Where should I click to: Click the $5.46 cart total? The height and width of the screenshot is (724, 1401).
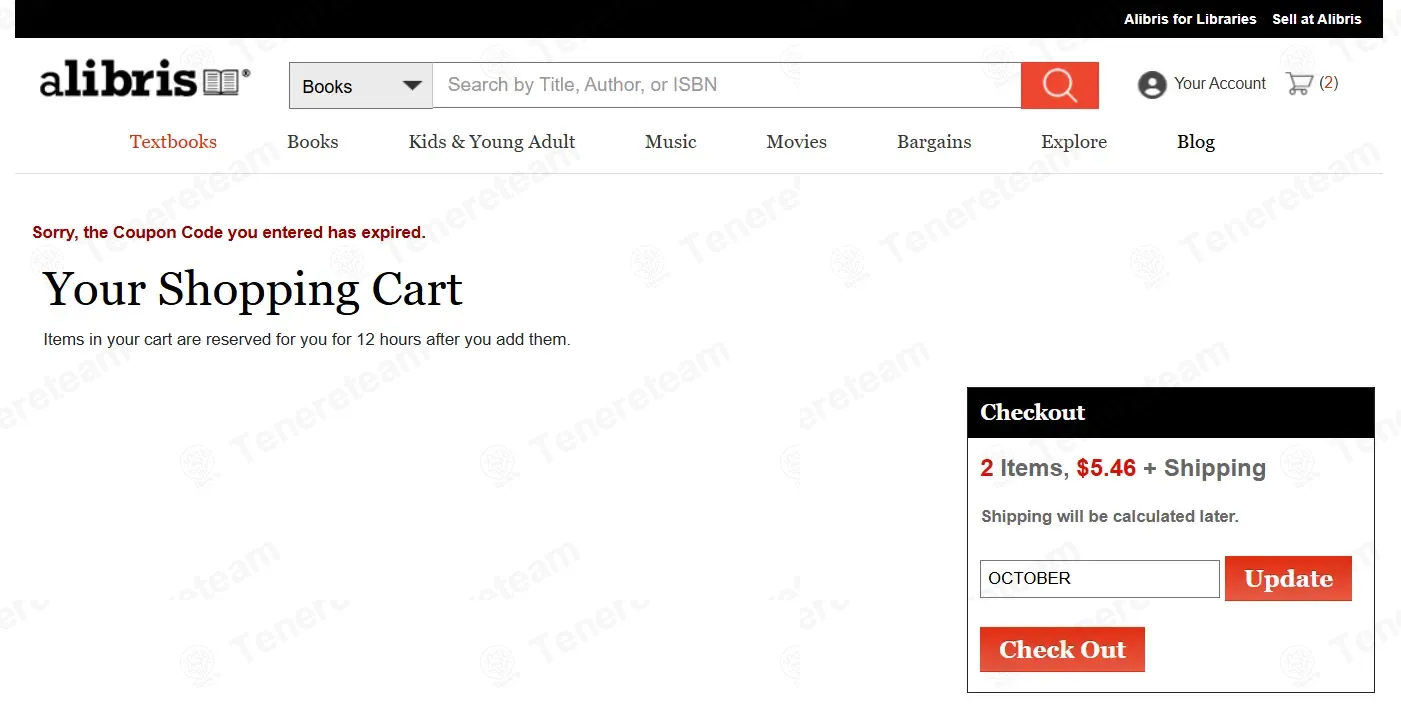[1106, 468]
